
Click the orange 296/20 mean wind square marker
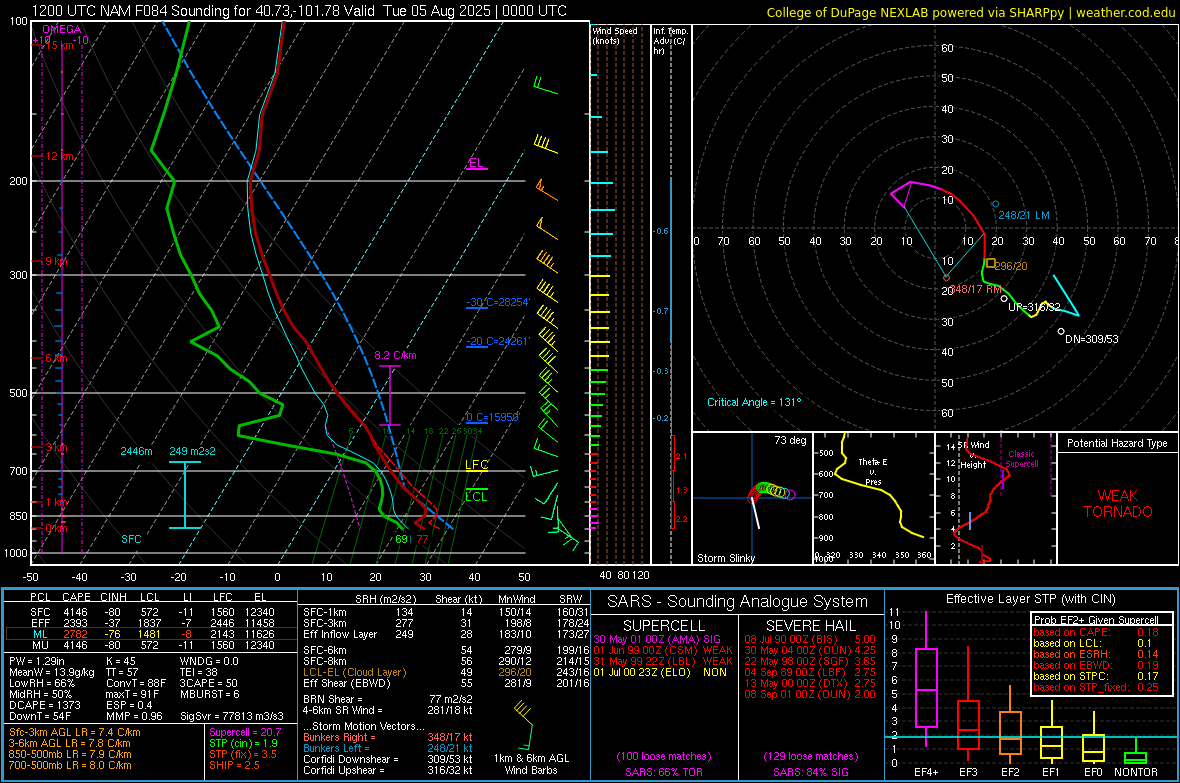990,264
